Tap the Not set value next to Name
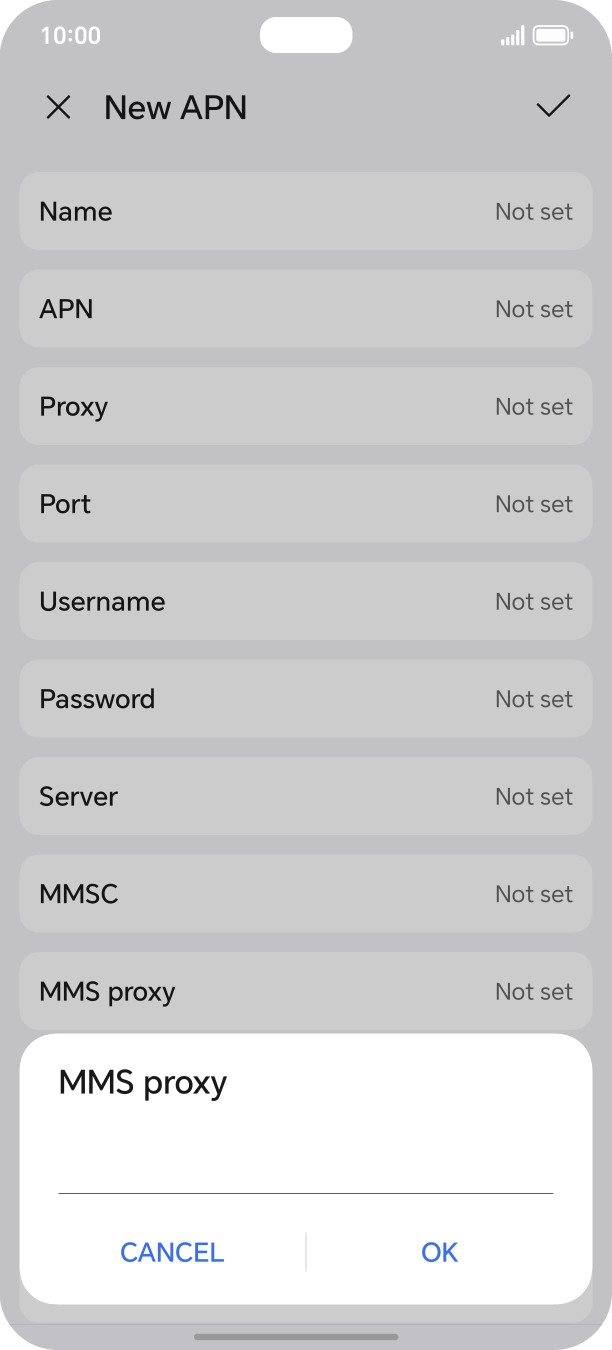The height and width of the screenshot is (1350, 612). point(533,211)
